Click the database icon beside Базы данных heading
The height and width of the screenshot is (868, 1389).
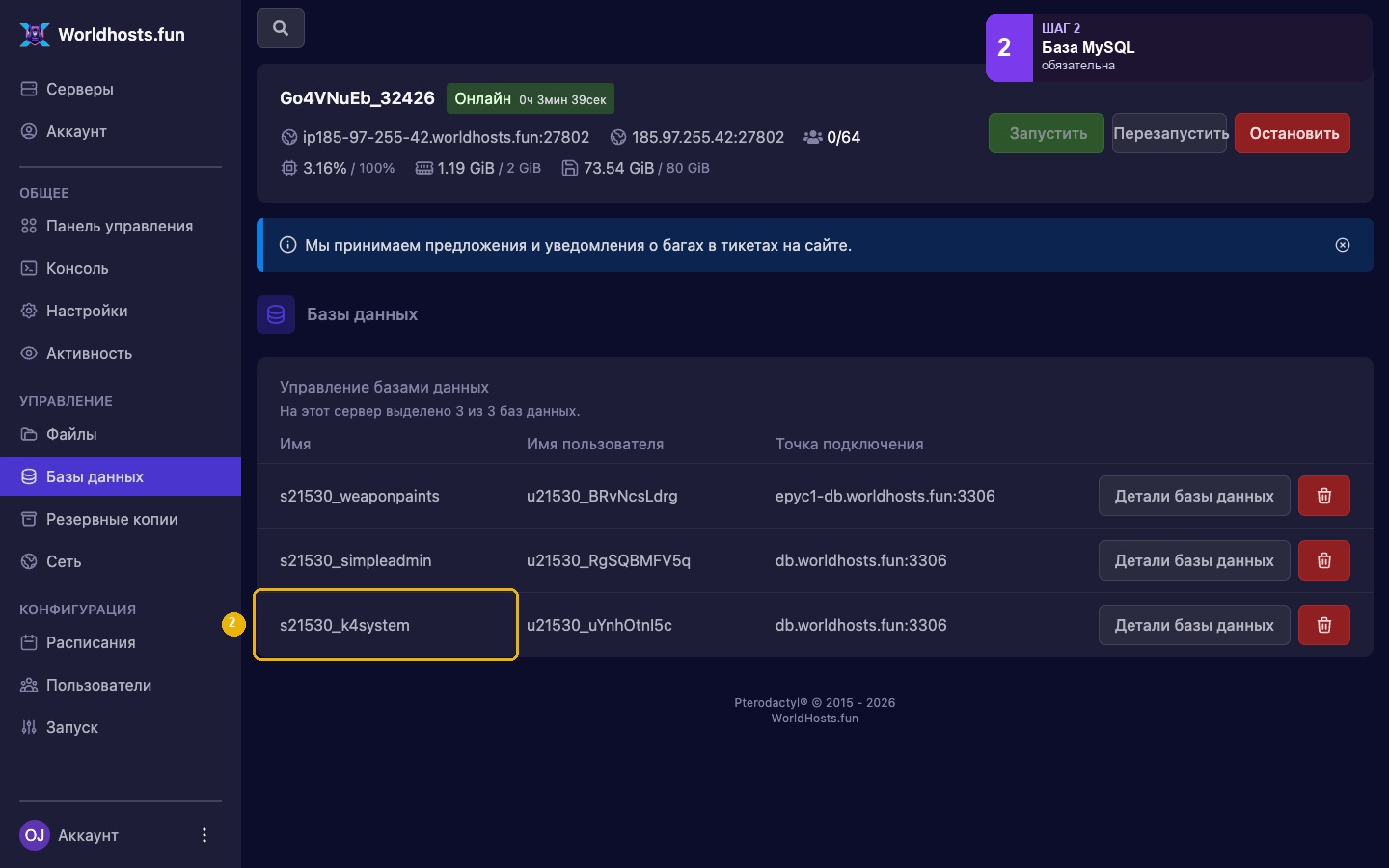click(276, 314)
